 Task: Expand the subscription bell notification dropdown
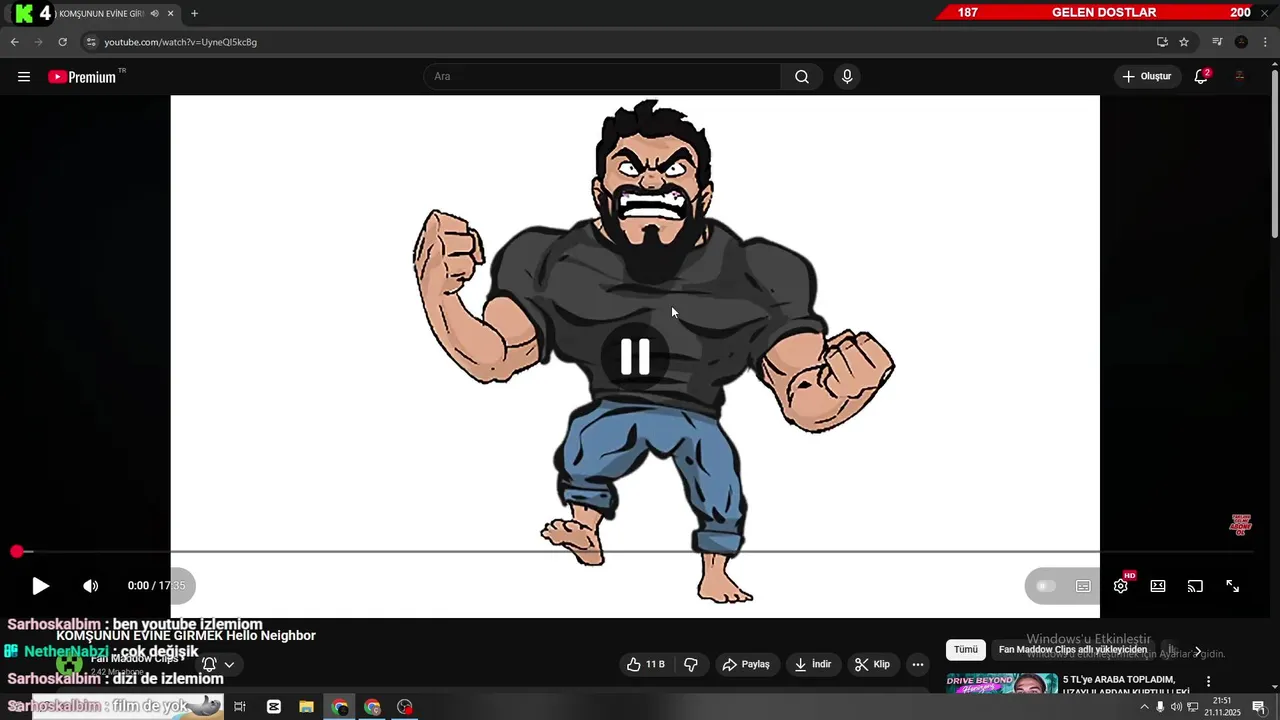pyautogui.click(x=219, y=664)
